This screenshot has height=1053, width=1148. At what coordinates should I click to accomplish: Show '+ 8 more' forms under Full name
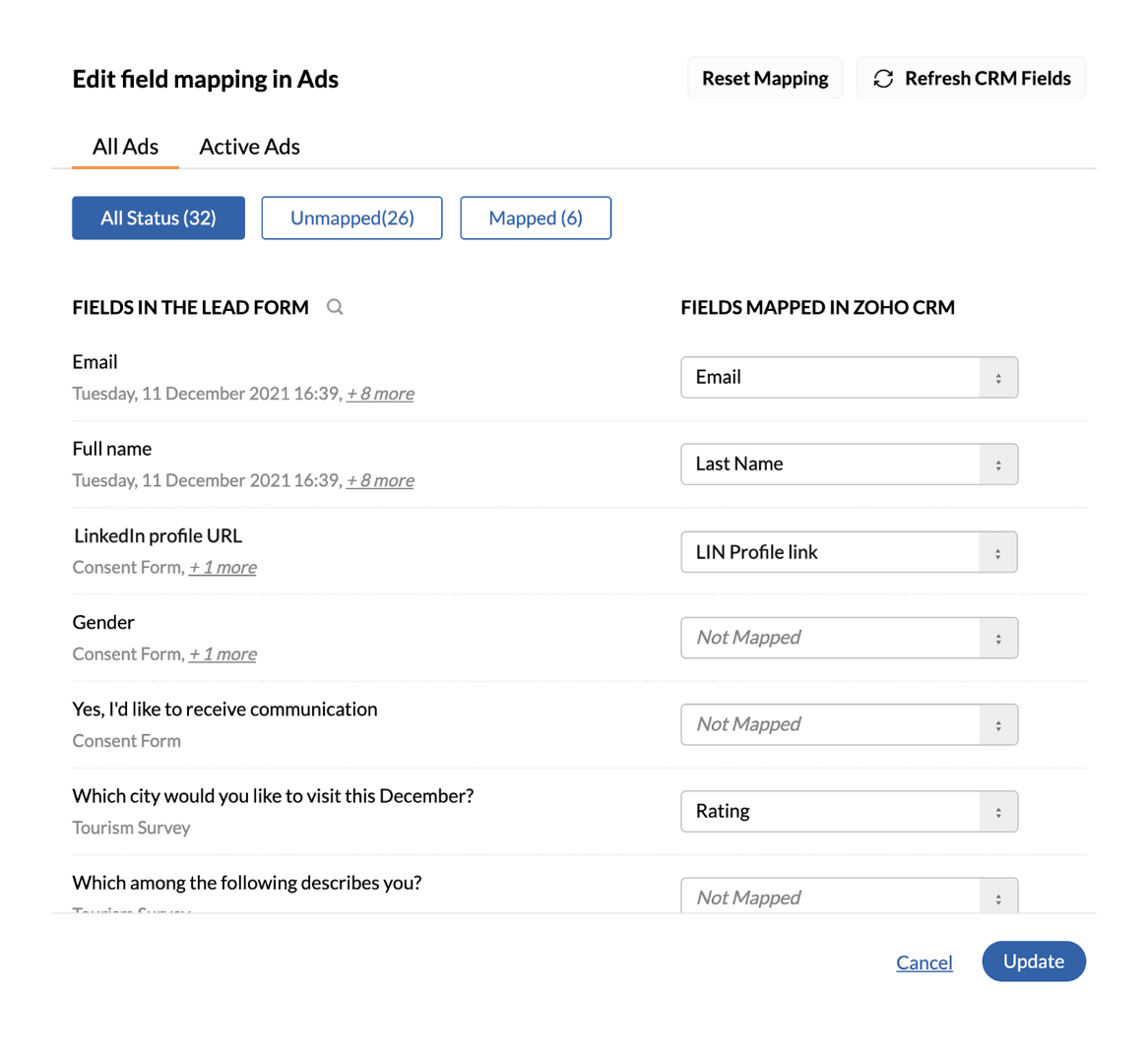pos(380,480)
